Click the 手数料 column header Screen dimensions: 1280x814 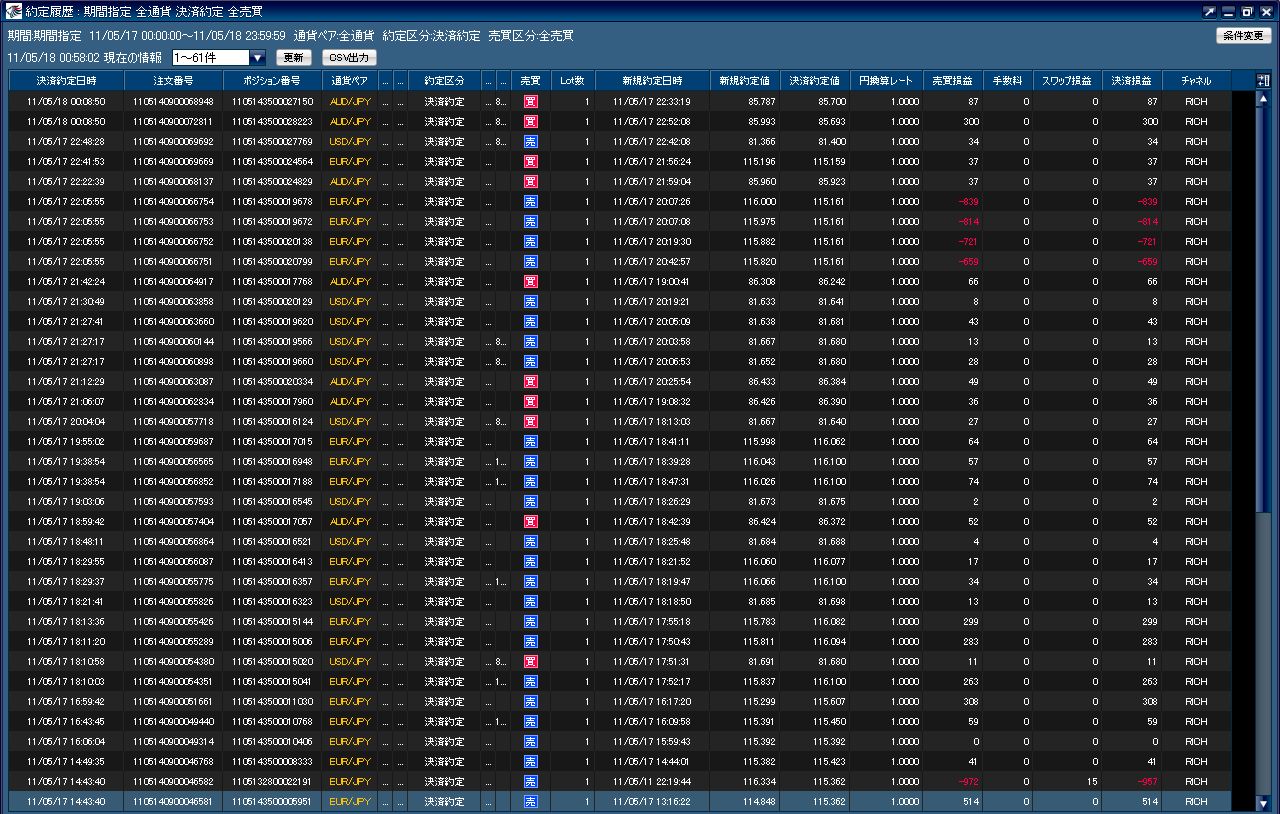click(1006, 81)
